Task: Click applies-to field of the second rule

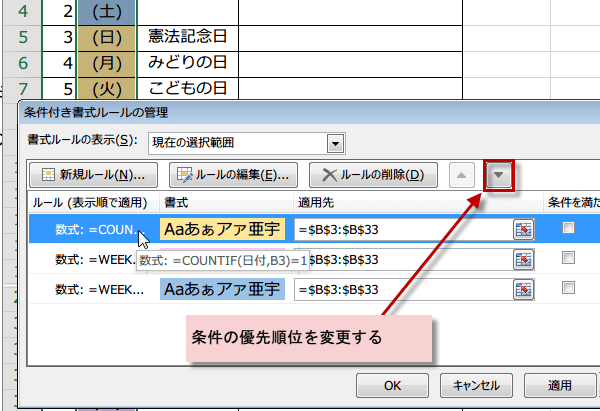Action: pyautogui.click(x=411, y=260)
